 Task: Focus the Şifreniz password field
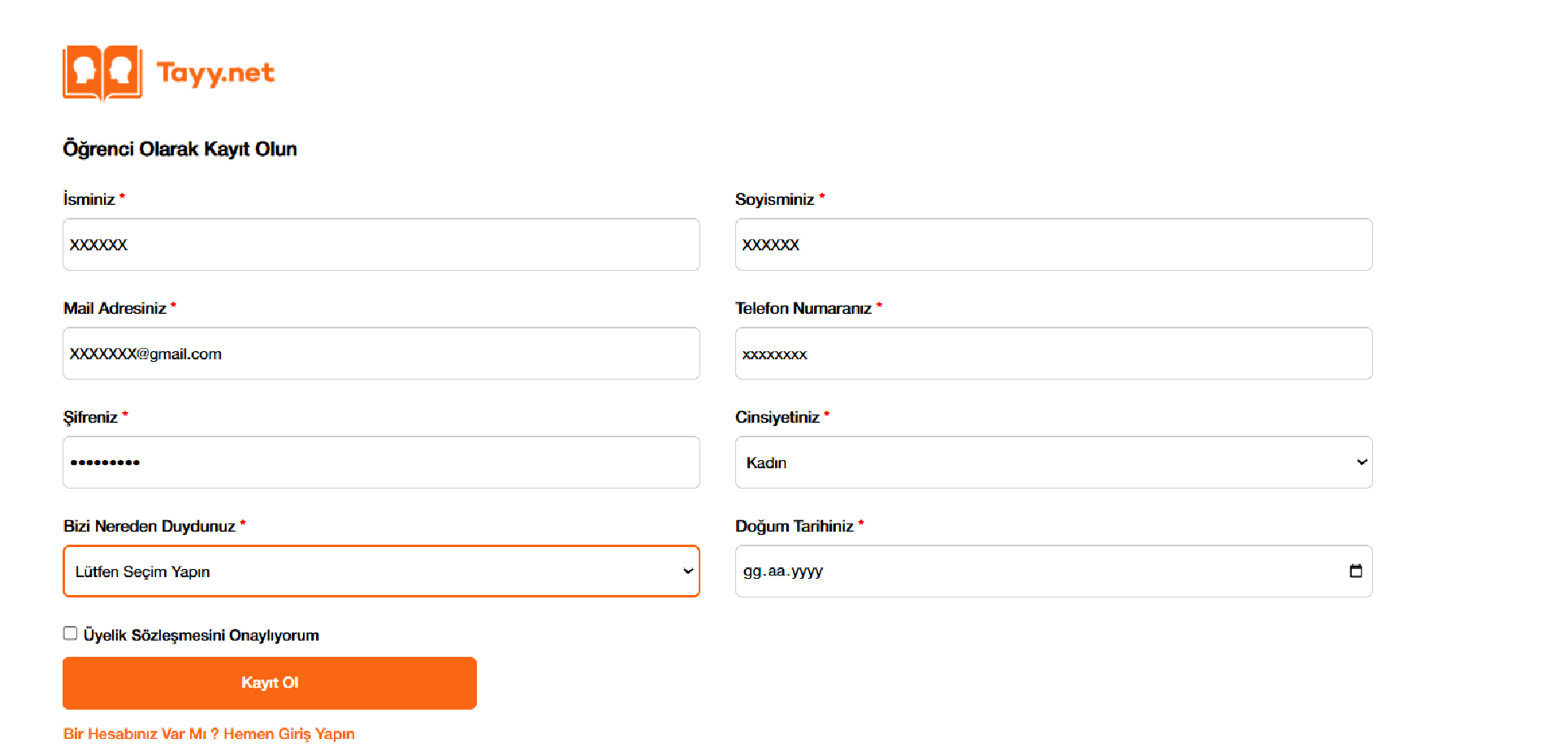pyautogui.click(x=381, y=463)
